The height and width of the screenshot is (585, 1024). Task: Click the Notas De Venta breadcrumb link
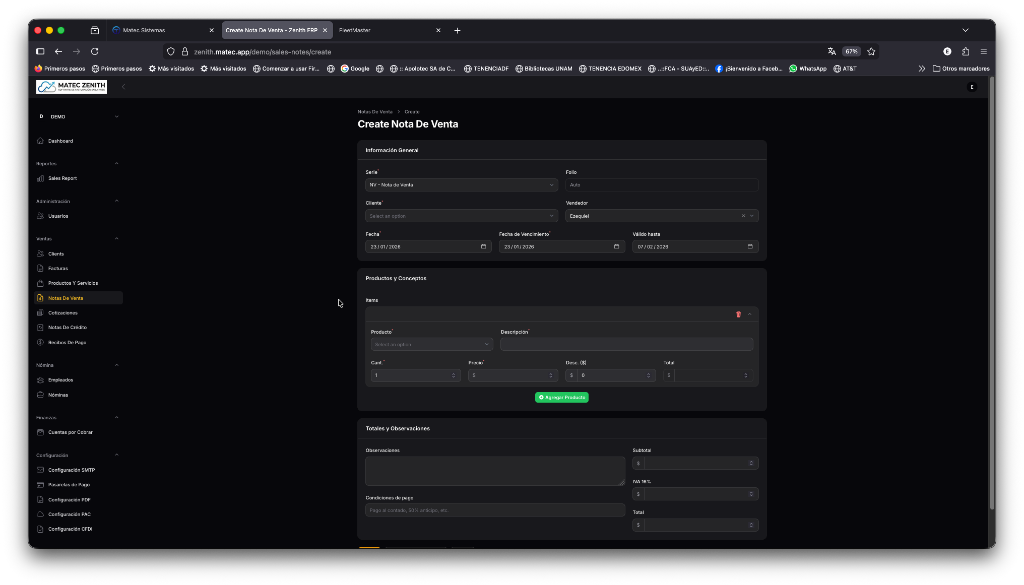point(375,111)
